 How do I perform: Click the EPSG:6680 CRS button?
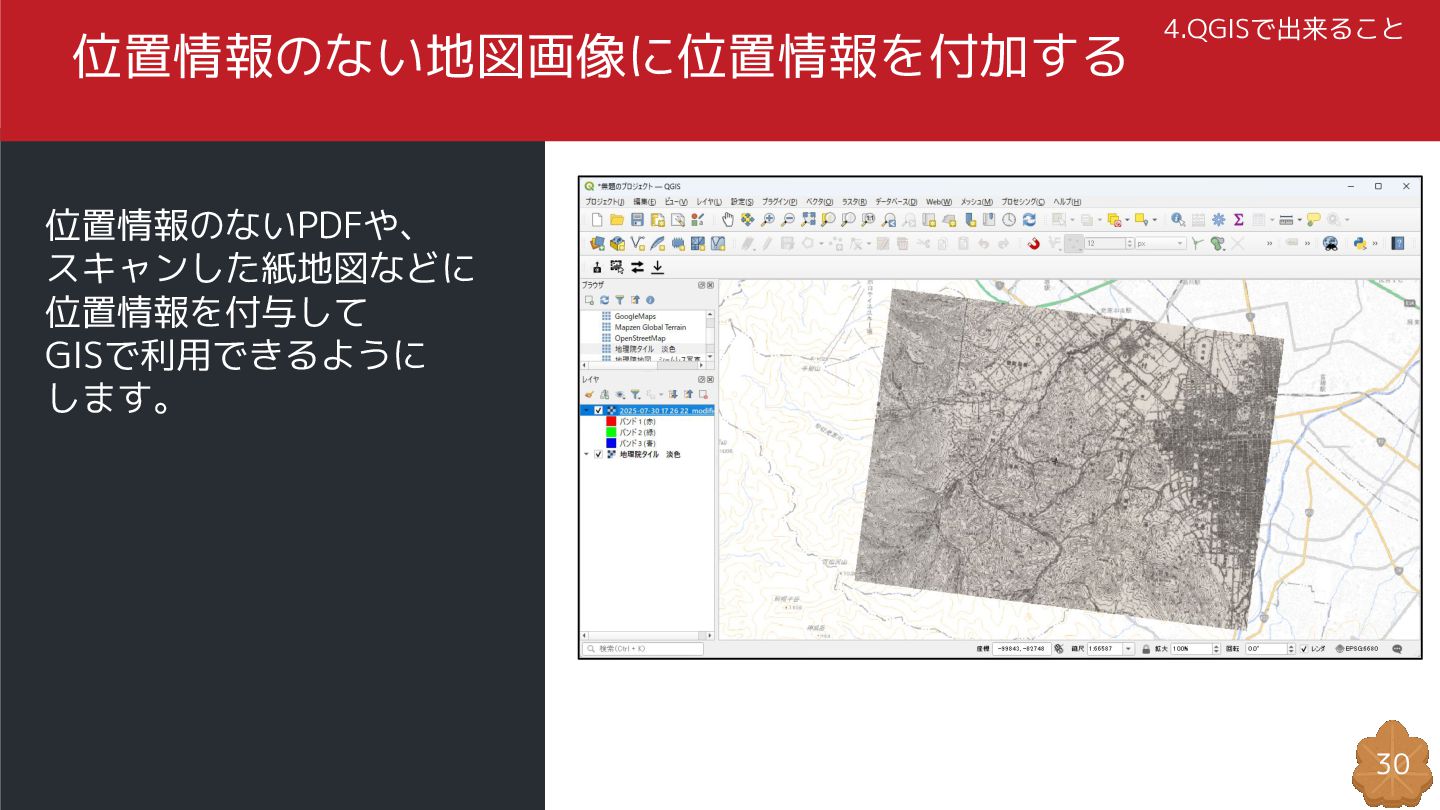pos(1357,649)
